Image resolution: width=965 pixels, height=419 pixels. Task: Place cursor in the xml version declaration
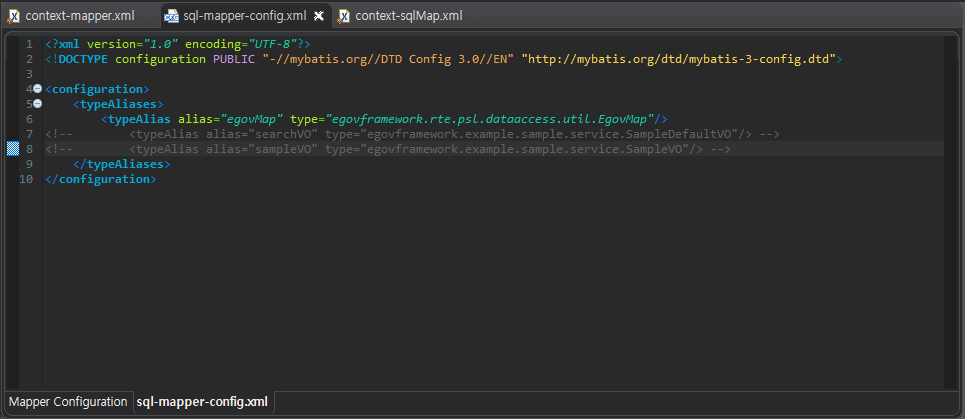178,44
